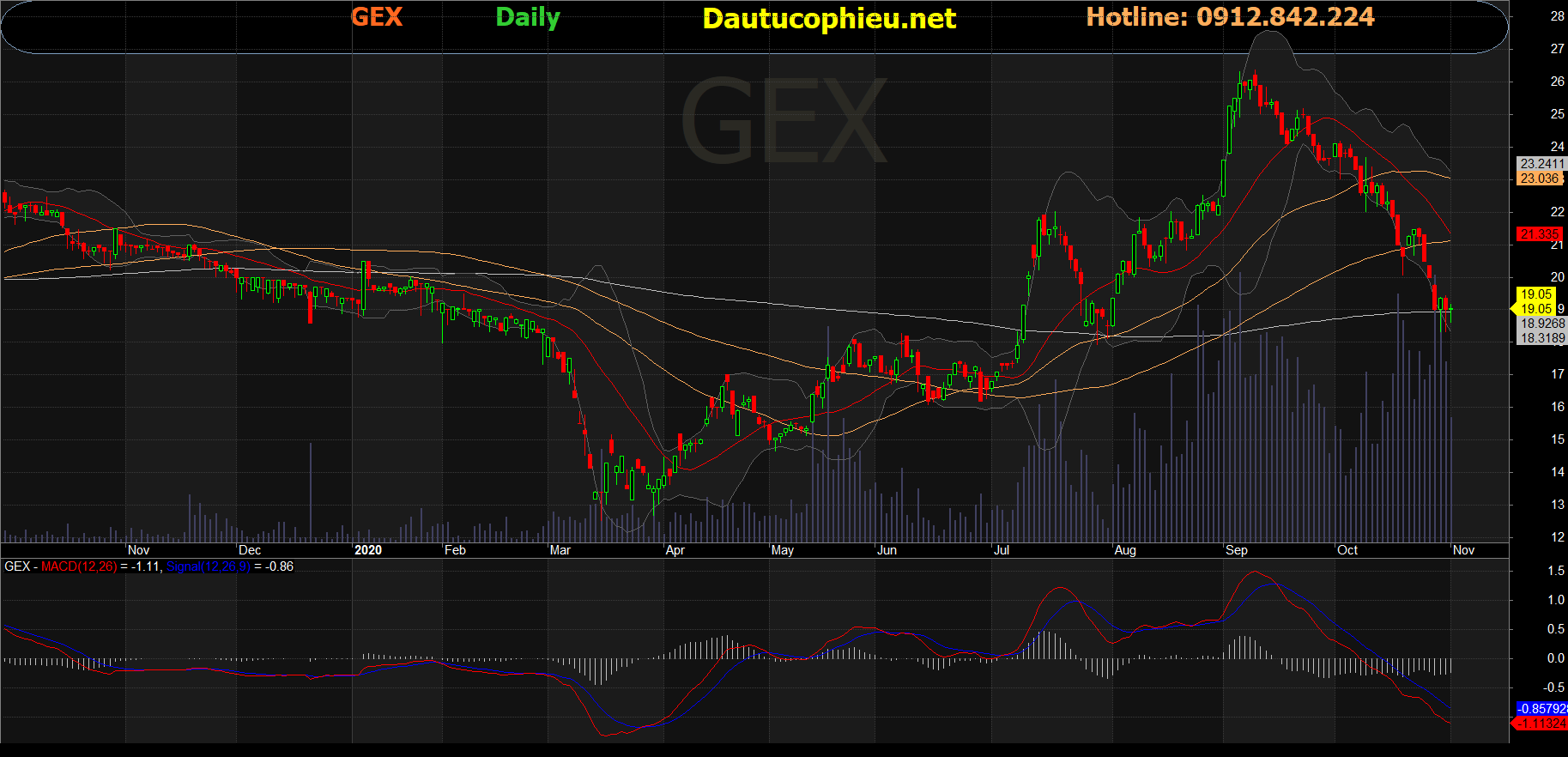Click price axis label 26
Image resolution: width=1568 pixels, height=757 pixels.
pos(1558,82)
